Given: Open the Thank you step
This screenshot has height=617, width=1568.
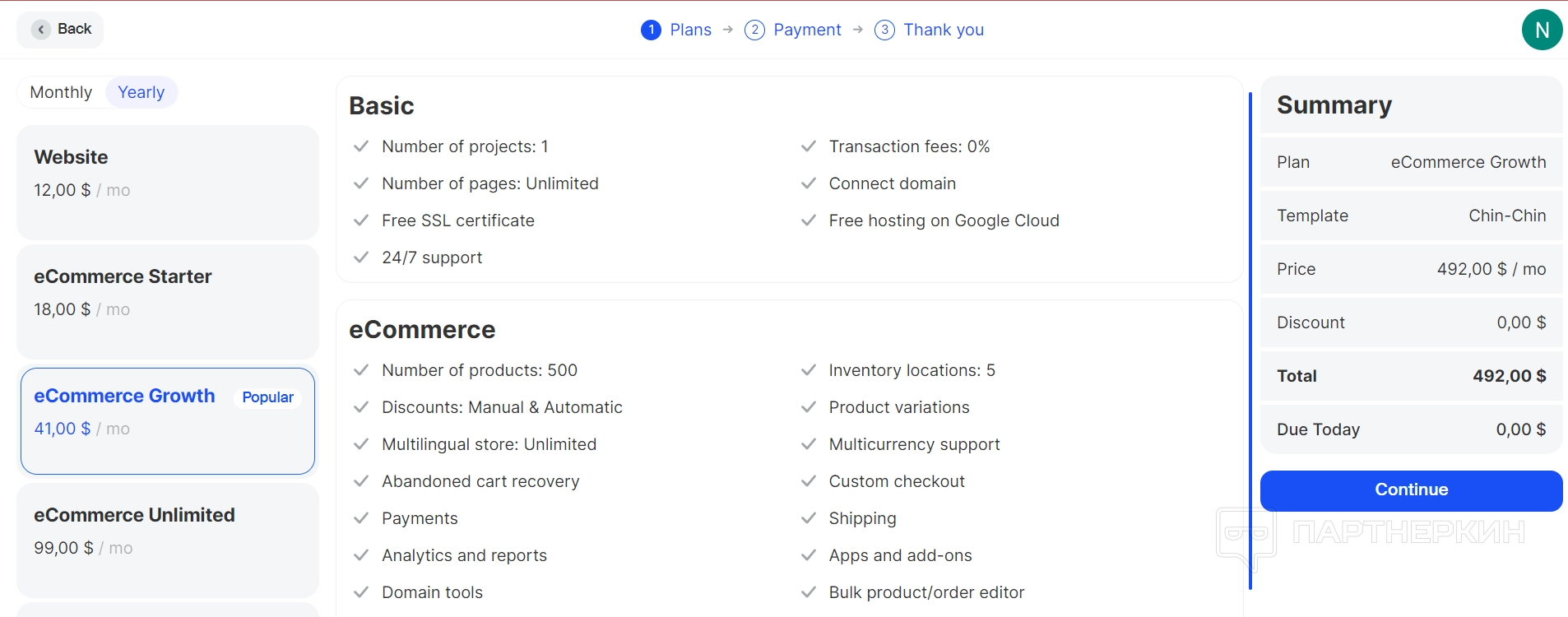Looking at the screenshot, I should coord(943,30).
